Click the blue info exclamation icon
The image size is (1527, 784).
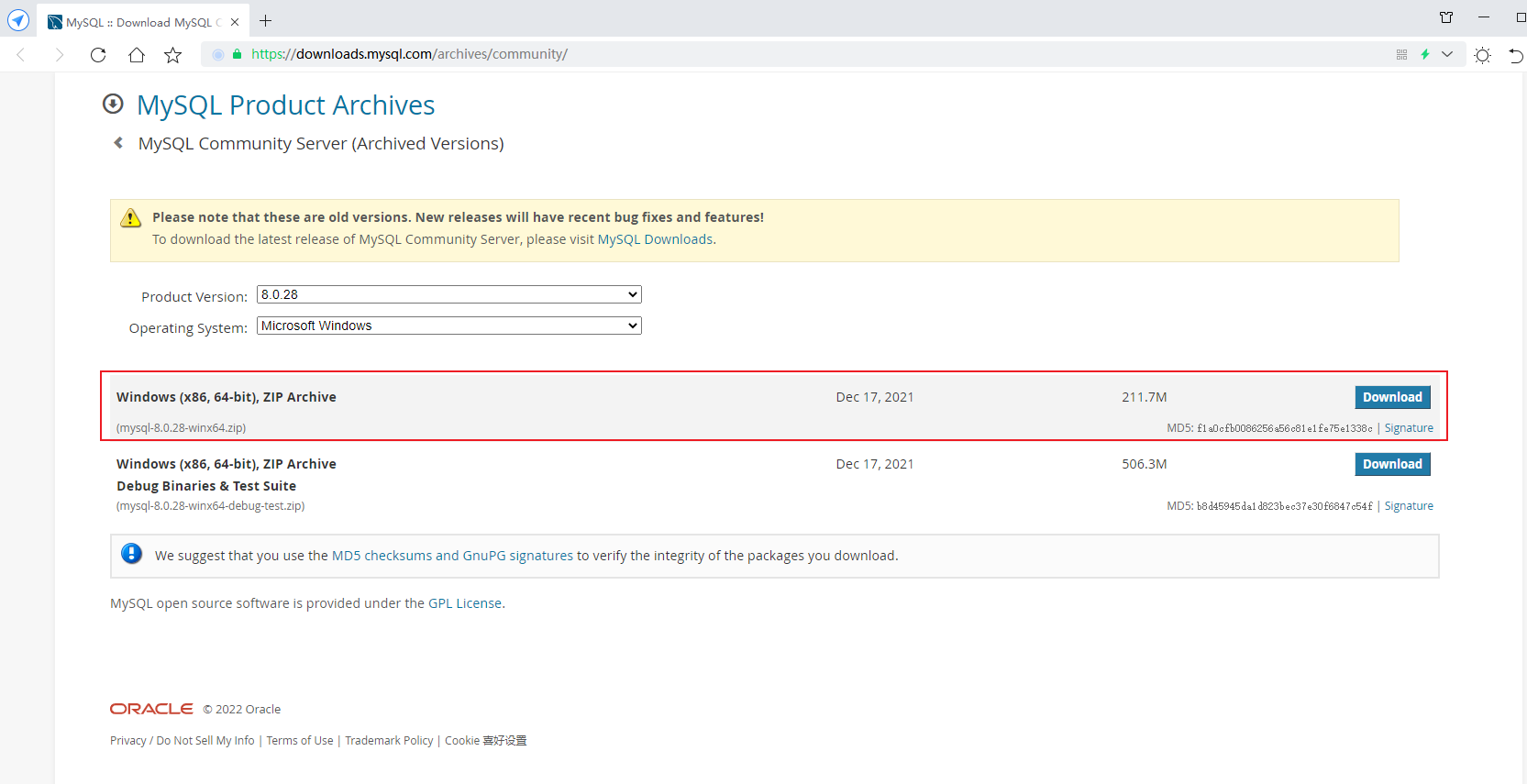[132, 554]
